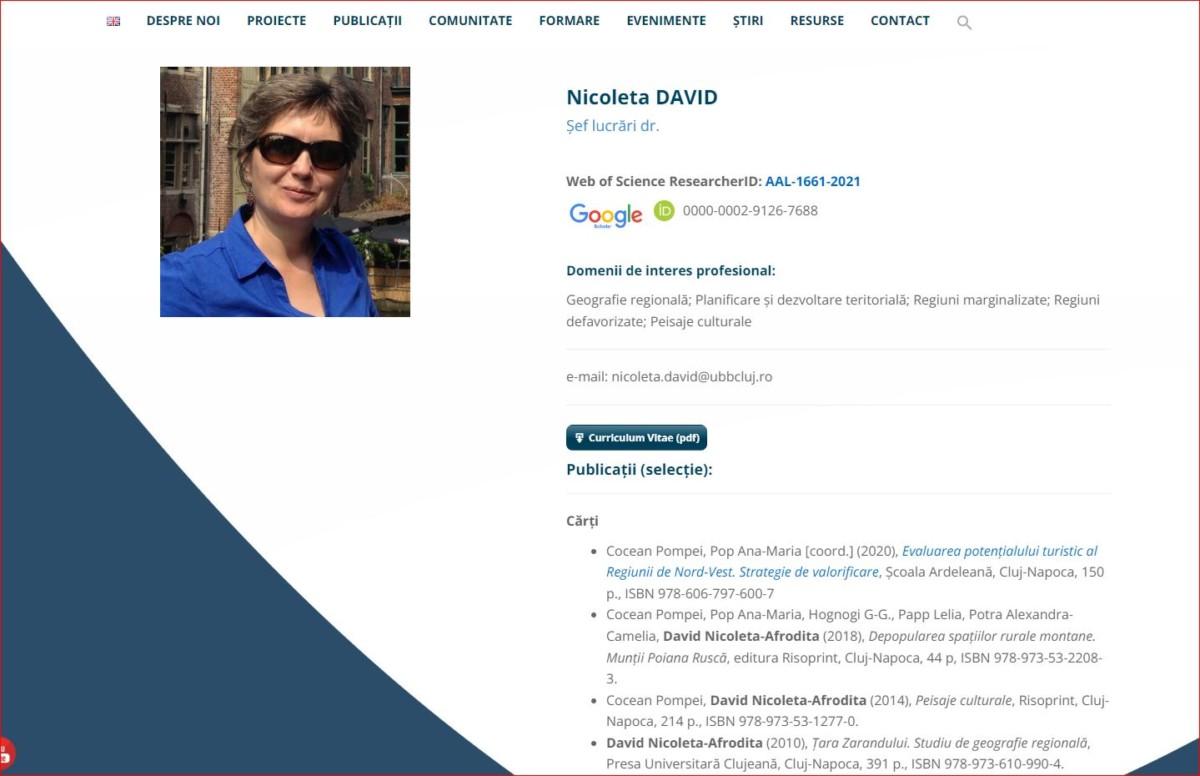This screenshot has width=1200, height=776.
Task: Open the ȘTIRI page
Action: (747, 21)
